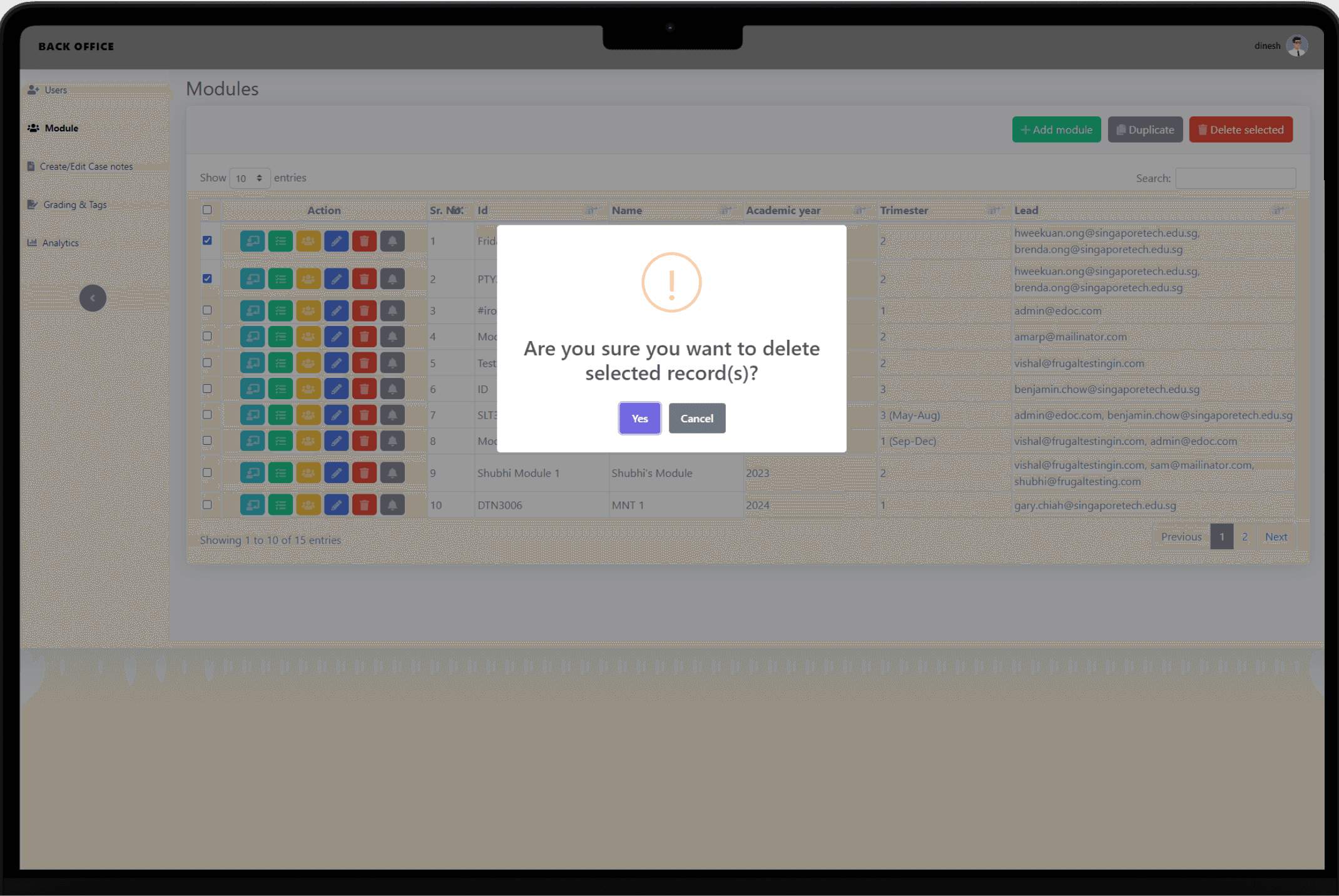
Task: Click the green list icon in row 9
Action: 280,473
